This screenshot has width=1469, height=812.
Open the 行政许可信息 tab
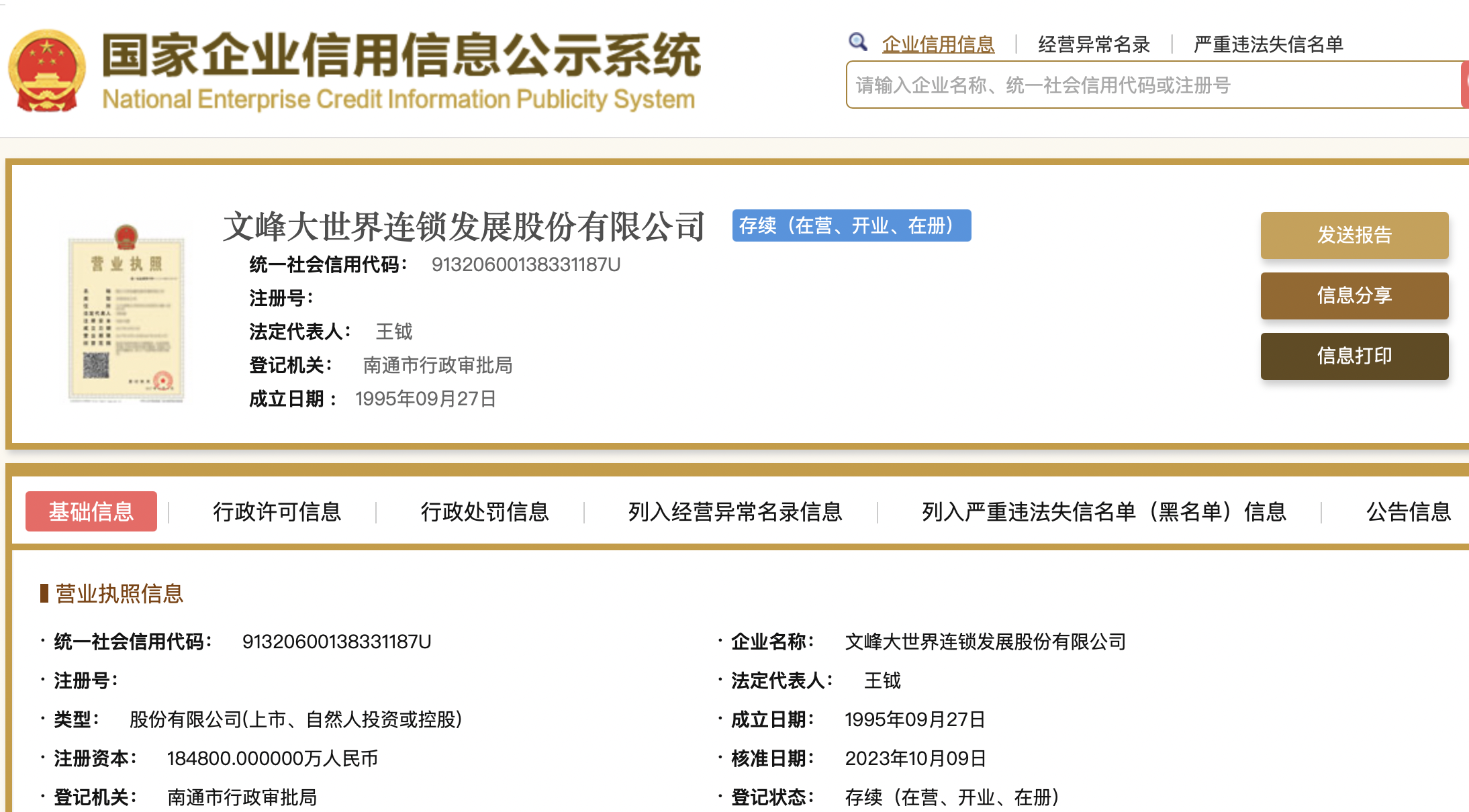(277, 512)
